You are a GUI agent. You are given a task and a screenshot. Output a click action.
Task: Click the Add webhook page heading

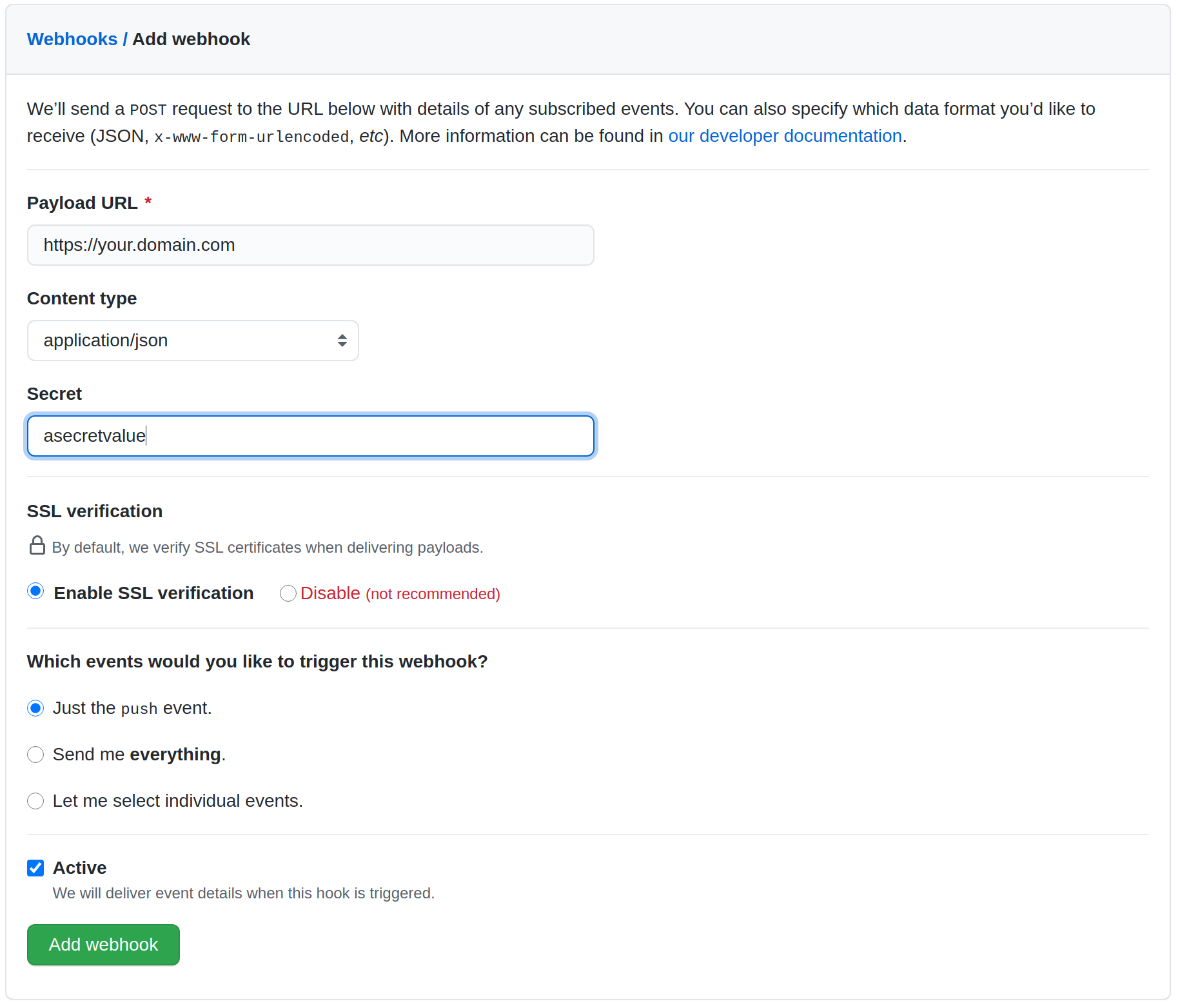pos(191,39)
